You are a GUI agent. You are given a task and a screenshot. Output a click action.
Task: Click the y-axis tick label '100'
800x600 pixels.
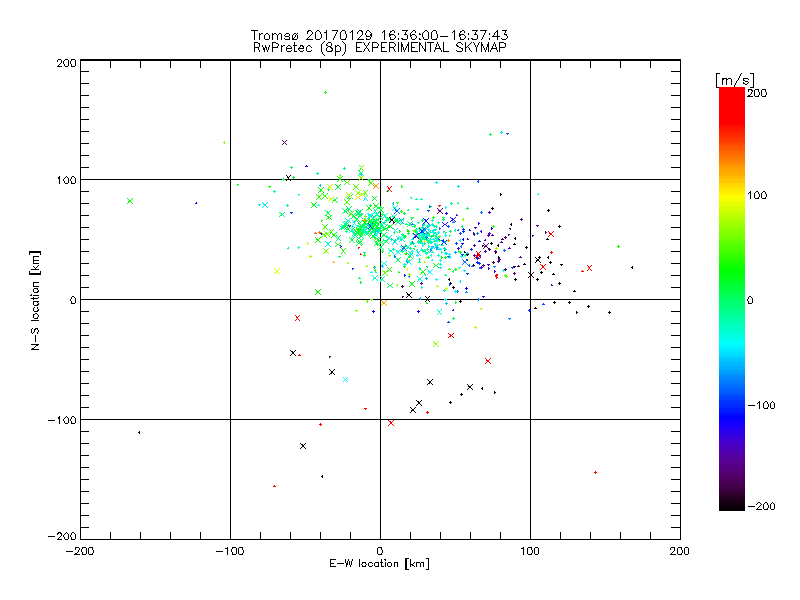point(66,180)
